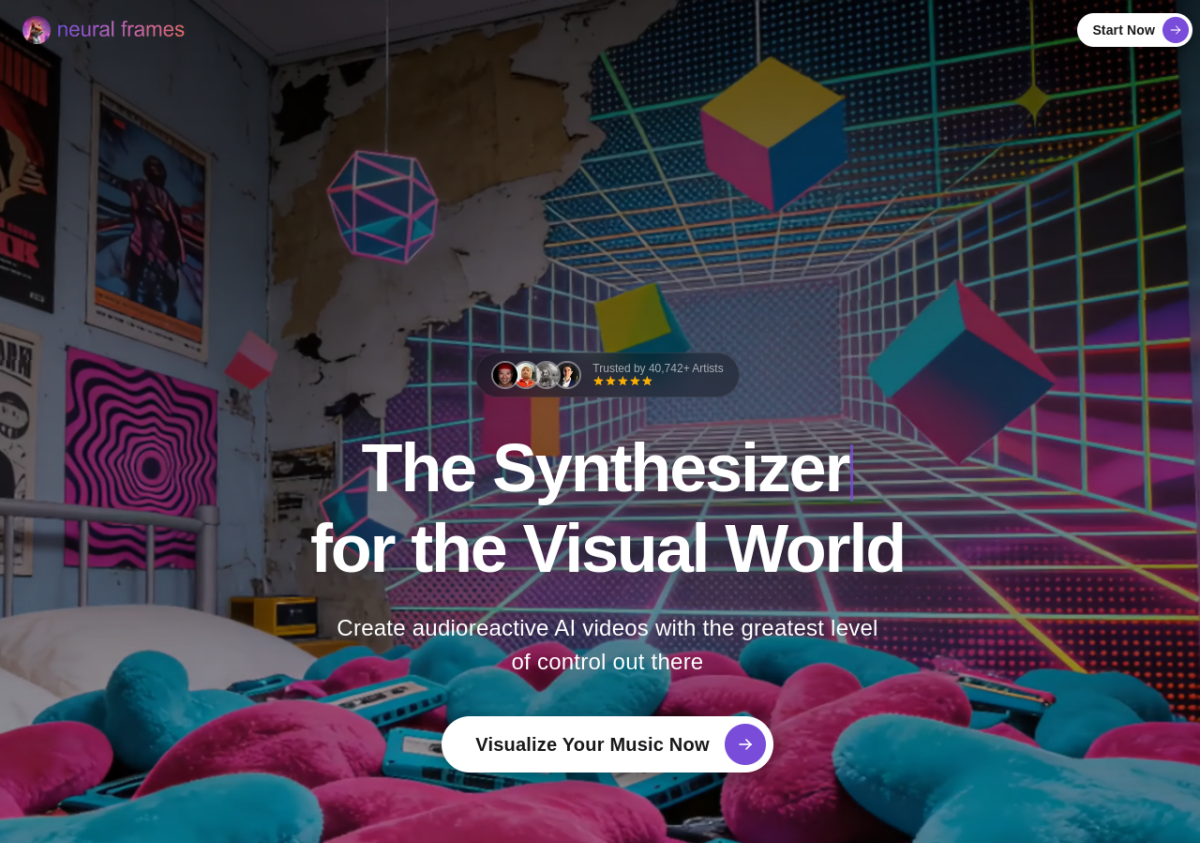This screenshot has height=843, width=1200.
Task: Click the purple arrow circle in Visualize button
Action: tap(745, 744)
